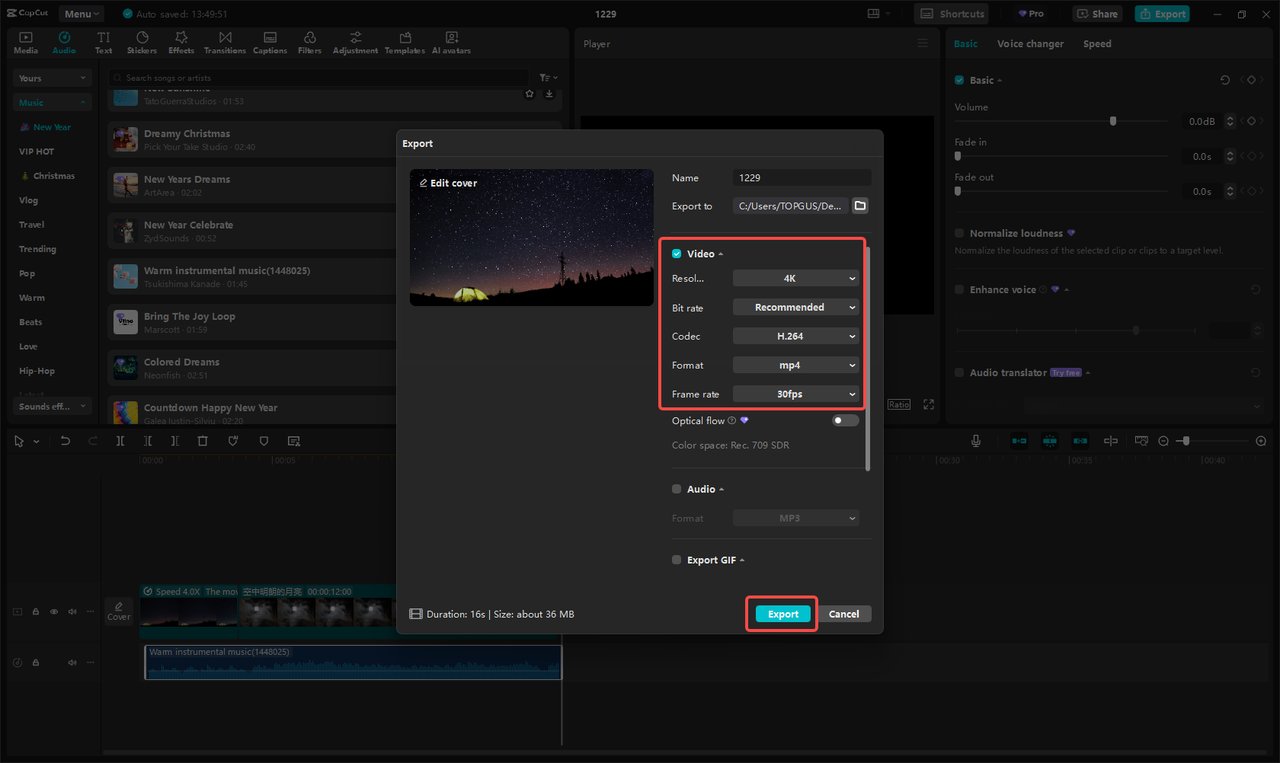This screenshot has height=763, width=1280.
Task: Expand the Yours category dropdown
Action: (52, 78)
